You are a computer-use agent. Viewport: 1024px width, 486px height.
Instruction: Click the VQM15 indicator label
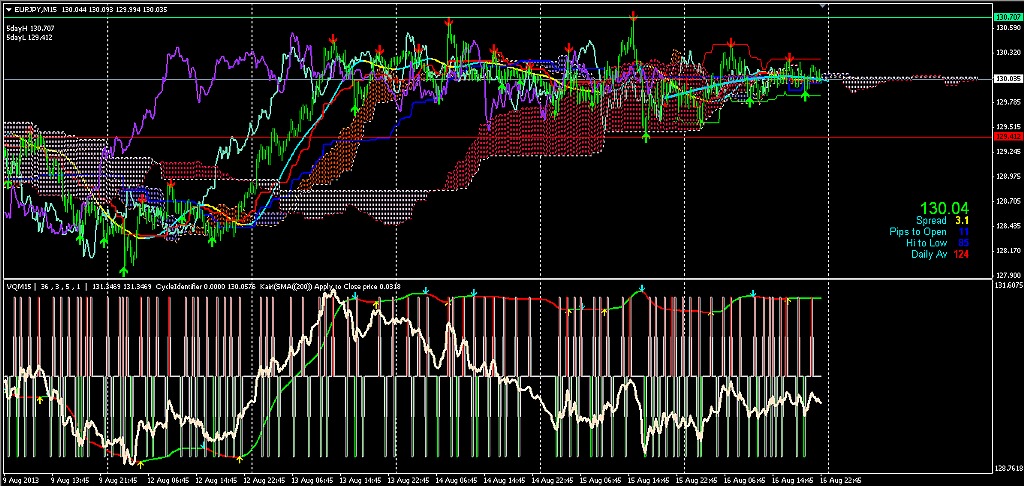20,286
